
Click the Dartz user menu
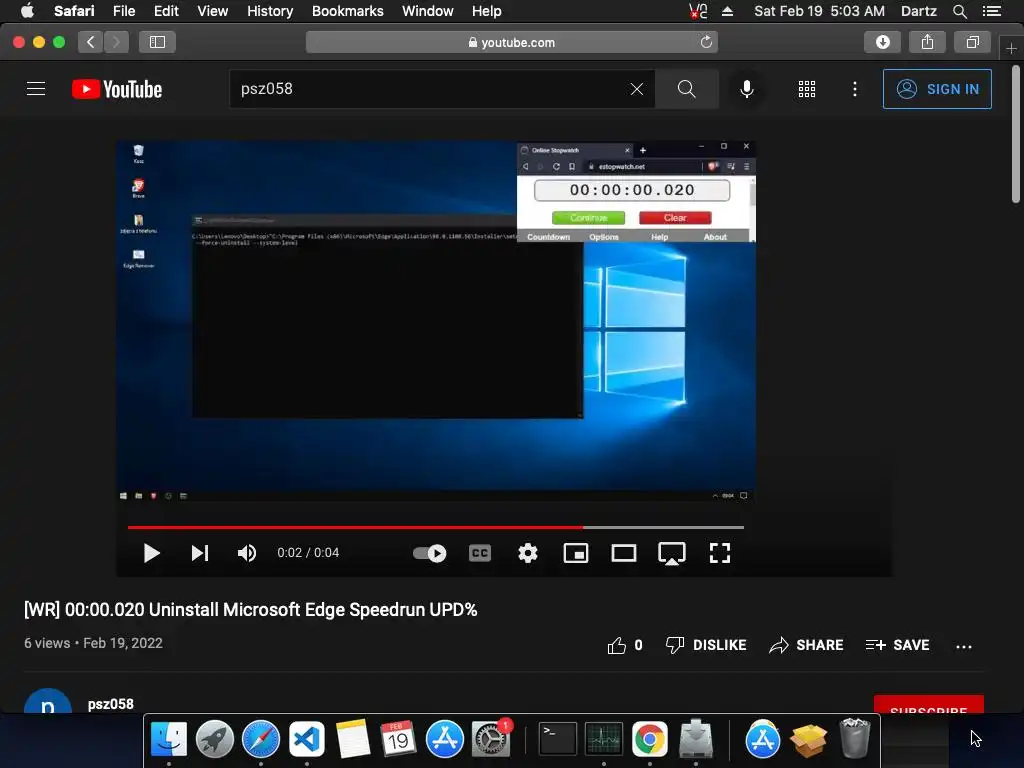point(918,11)
